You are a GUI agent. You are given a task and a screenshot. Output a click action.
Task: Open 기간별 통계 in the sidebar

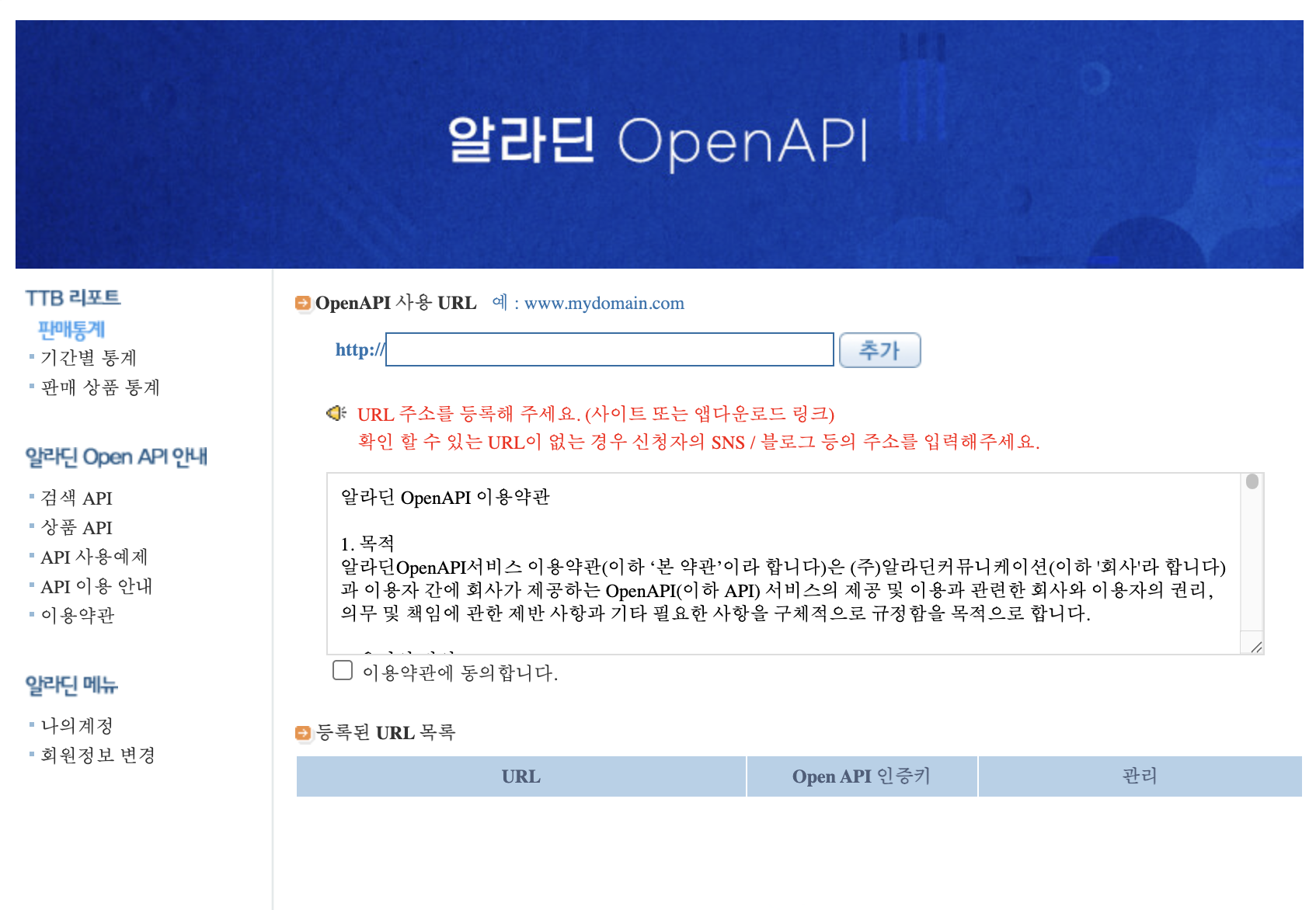tap(89, 358)
